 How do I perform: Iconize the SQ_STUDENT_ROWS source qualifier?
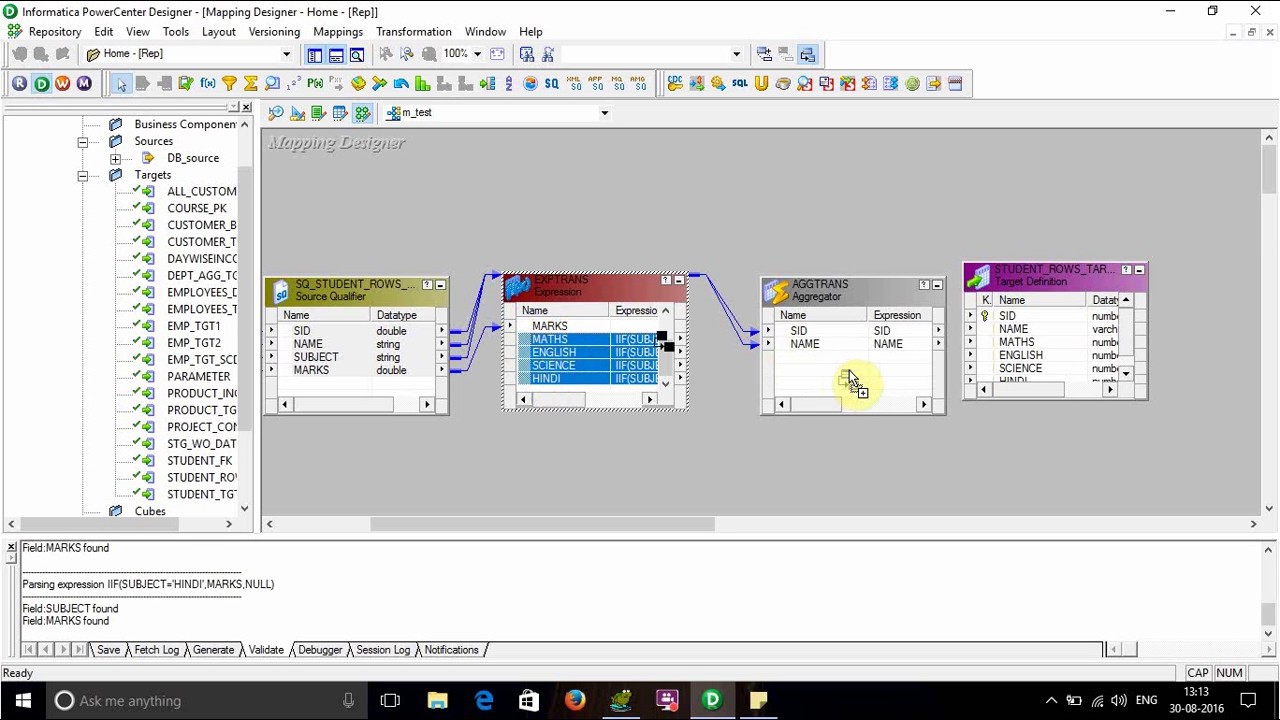440,286
